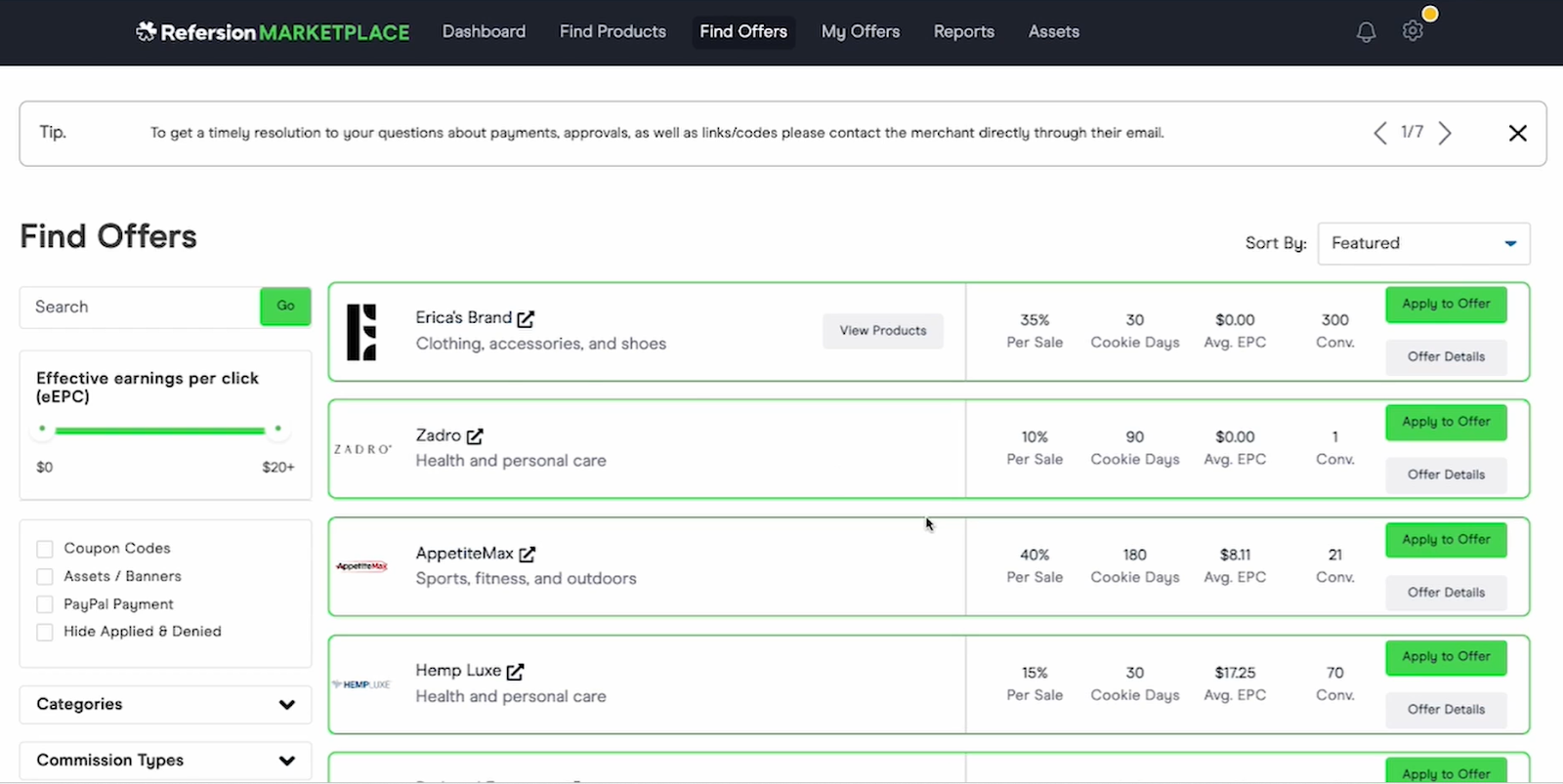
Task: Open Hemp Luxe external link icon
Action: coord(515,672)
